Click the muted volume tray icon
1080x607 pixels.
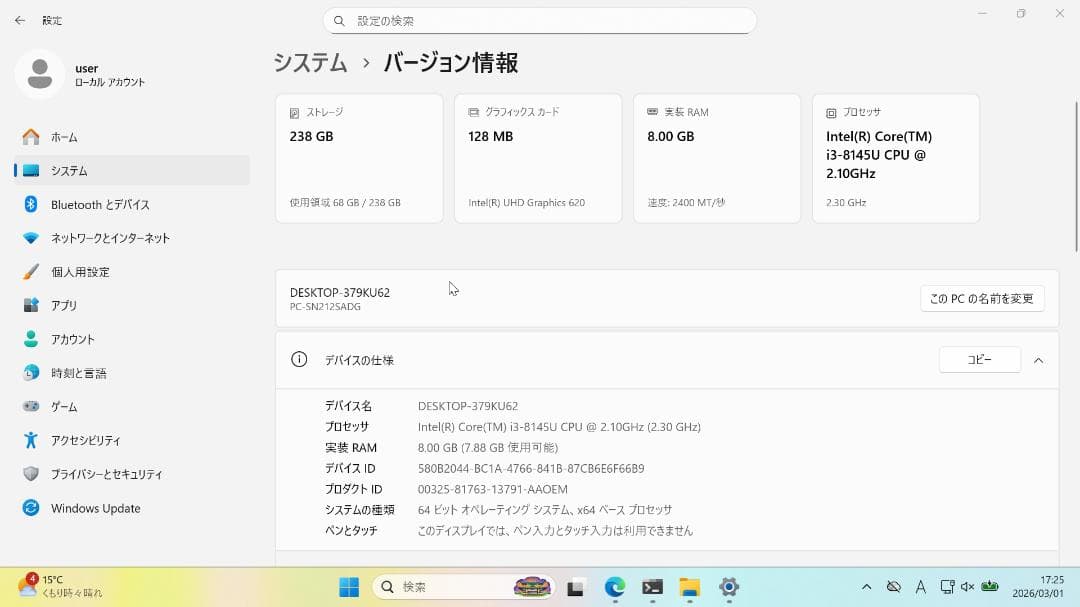click(x=967, y=587)
